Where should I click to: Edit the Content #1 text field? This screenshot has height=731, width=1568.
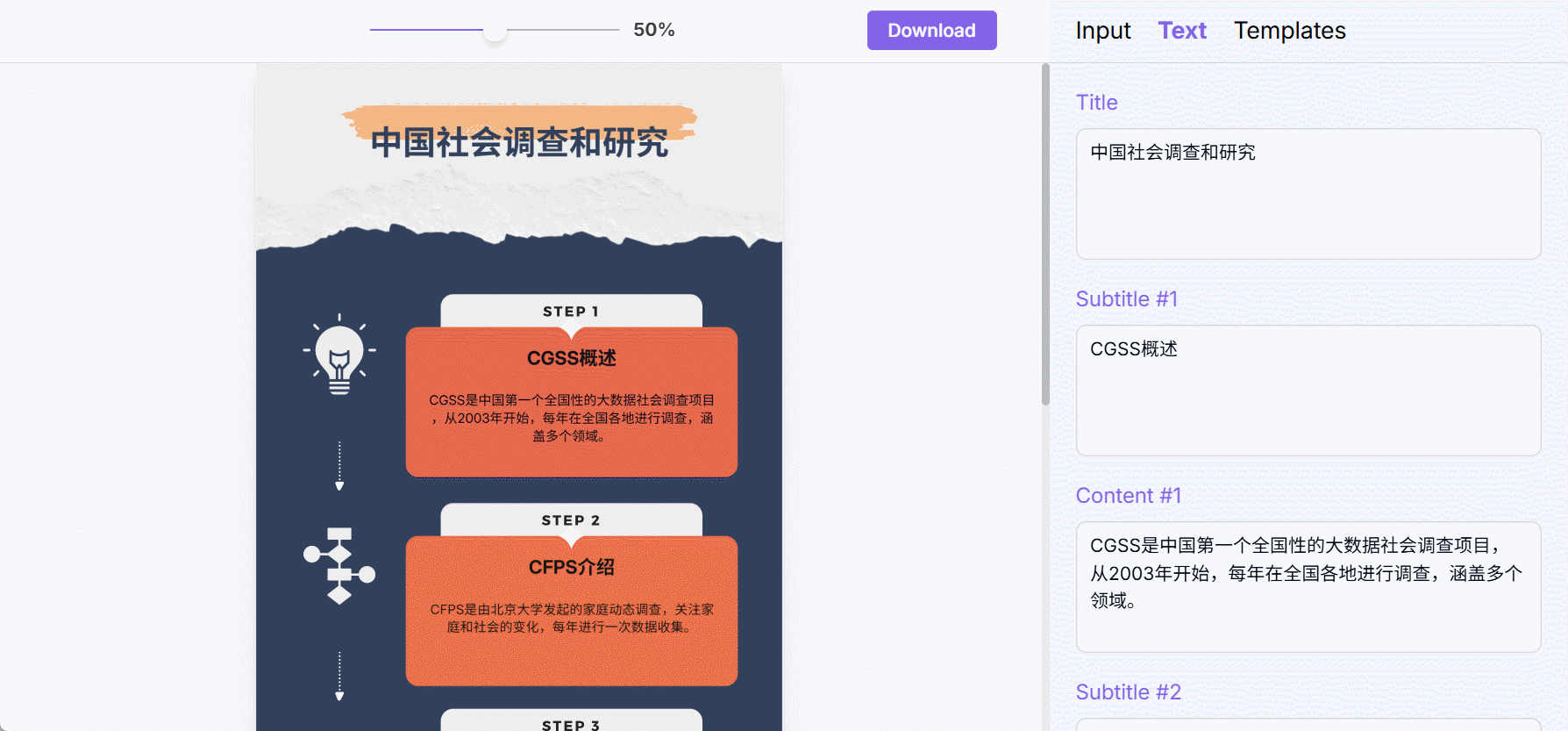pyautogui.click(x=1308, y=587)
